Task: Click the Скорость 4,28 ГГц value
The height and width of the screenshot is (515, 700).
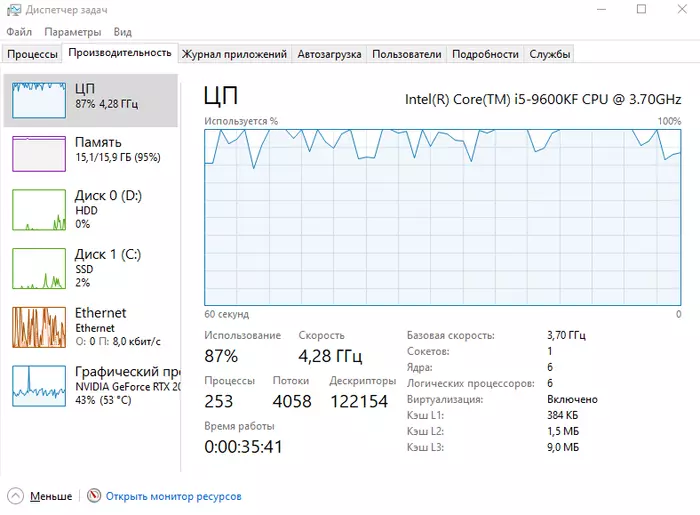Action: pos(330,356)
